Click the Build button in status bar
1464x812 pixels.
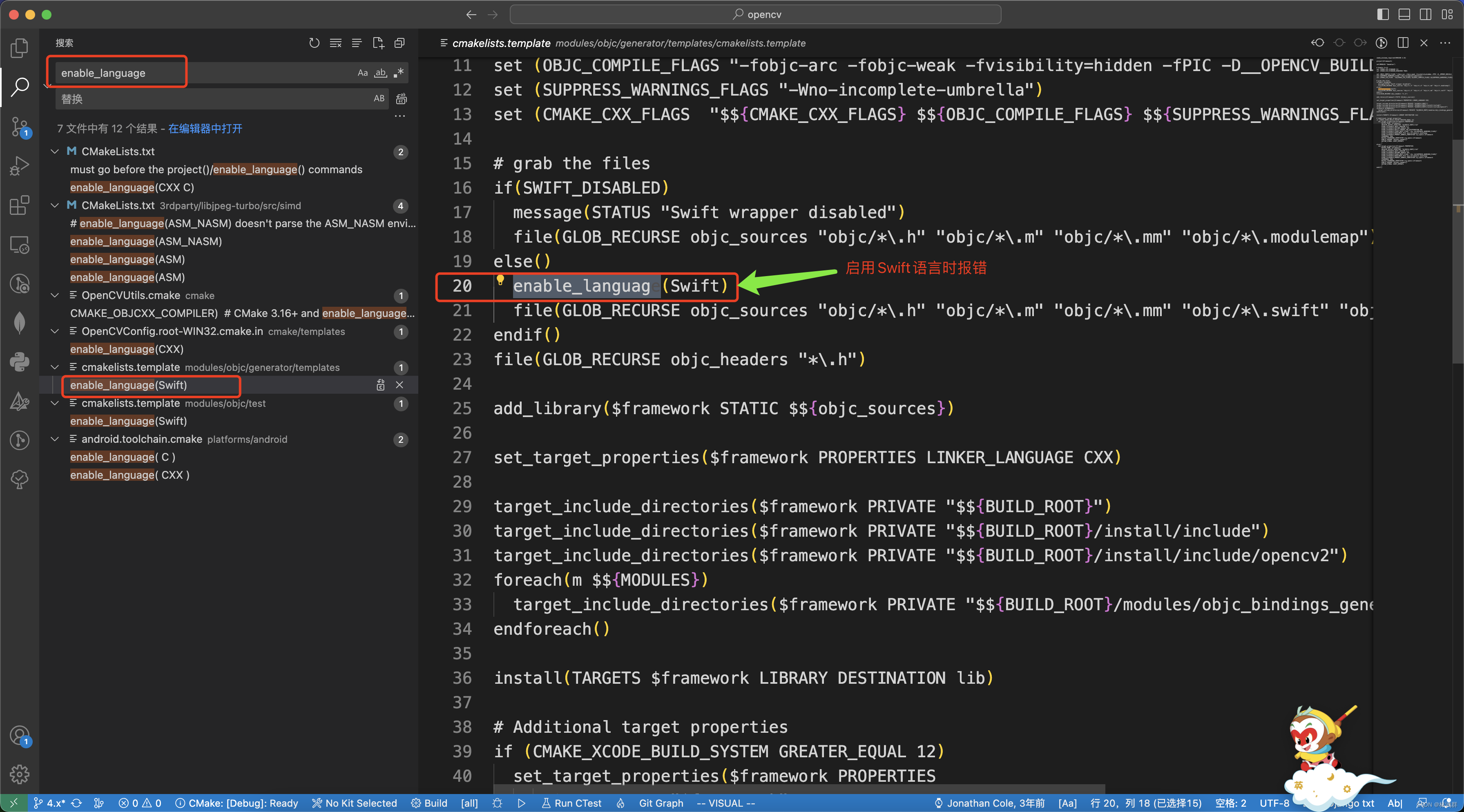pos(429,803)
